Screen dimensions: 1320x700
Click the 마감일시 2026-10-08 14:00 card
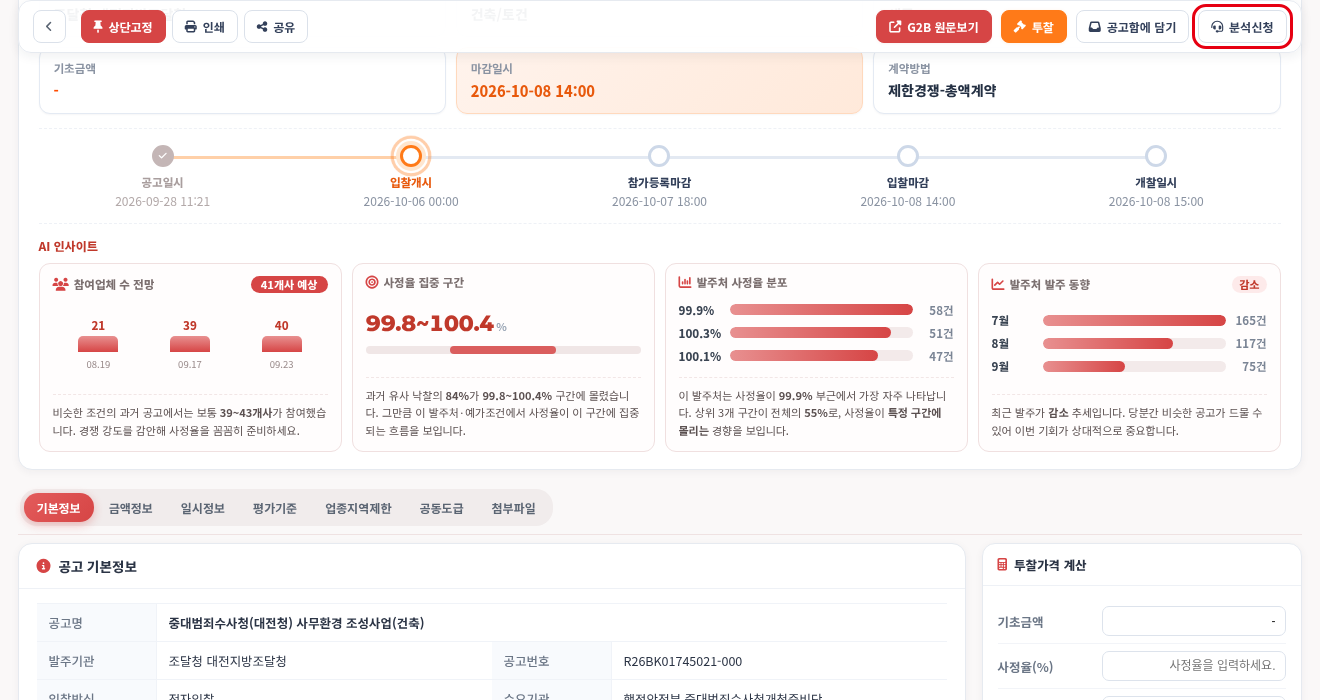click(x=659, y=81)
